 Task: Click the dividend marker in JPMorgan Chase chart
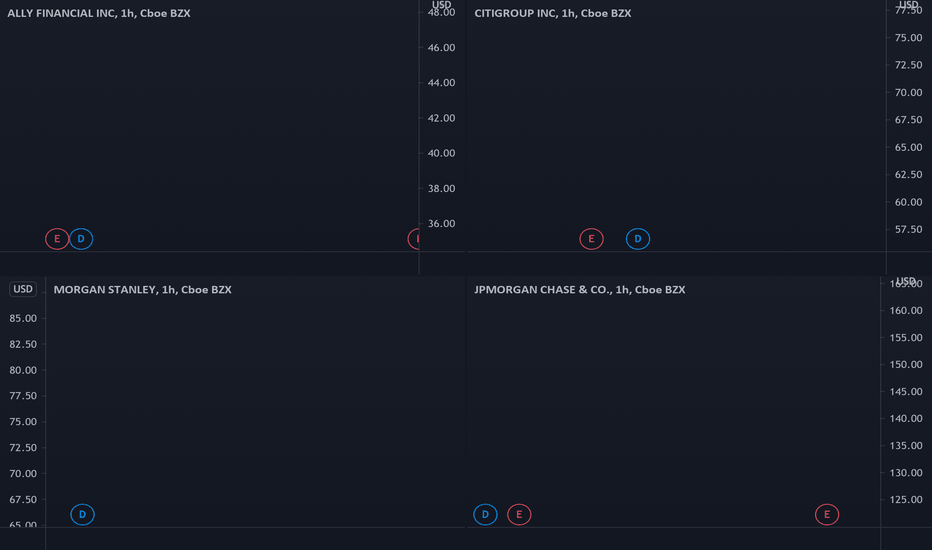coord(485,514)
